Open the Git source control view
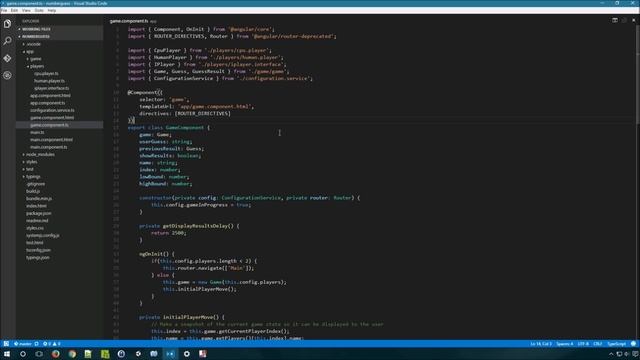640x360 pixels. pyautogui.click(x=7, y=58)
